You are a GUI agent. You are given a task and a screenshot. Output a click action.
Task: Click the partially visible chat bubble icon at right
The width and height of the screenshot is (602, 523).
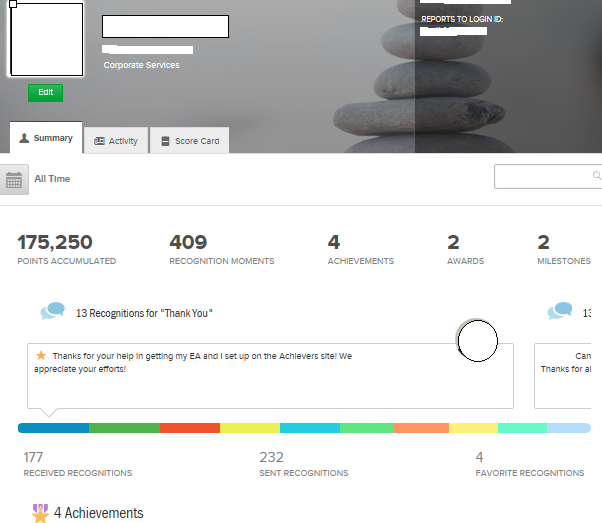(559, 312)
